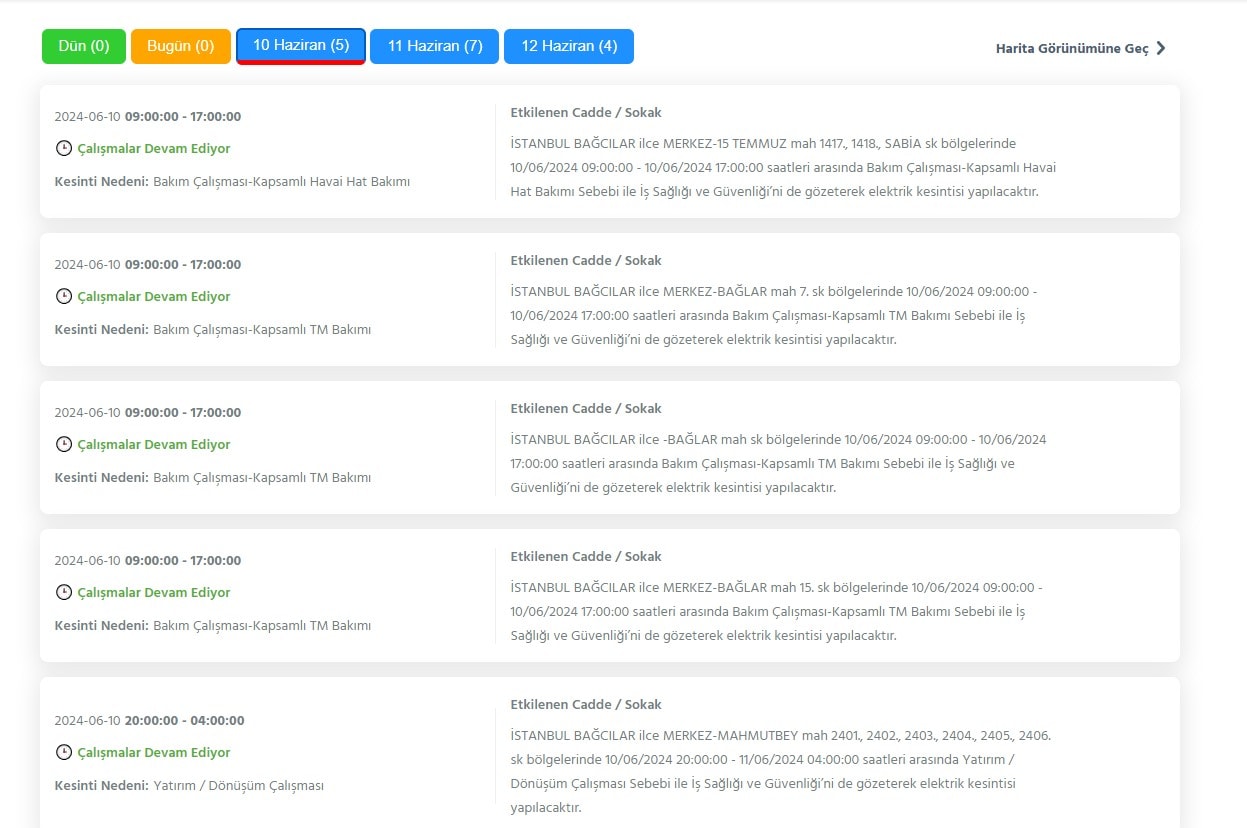This screenshot has height=828, width=1247.
Task: Click Çalışmalar Devam Ediyor in the MAHMUTBEY card
Action: pyautogui.click(x=154, y=752)
